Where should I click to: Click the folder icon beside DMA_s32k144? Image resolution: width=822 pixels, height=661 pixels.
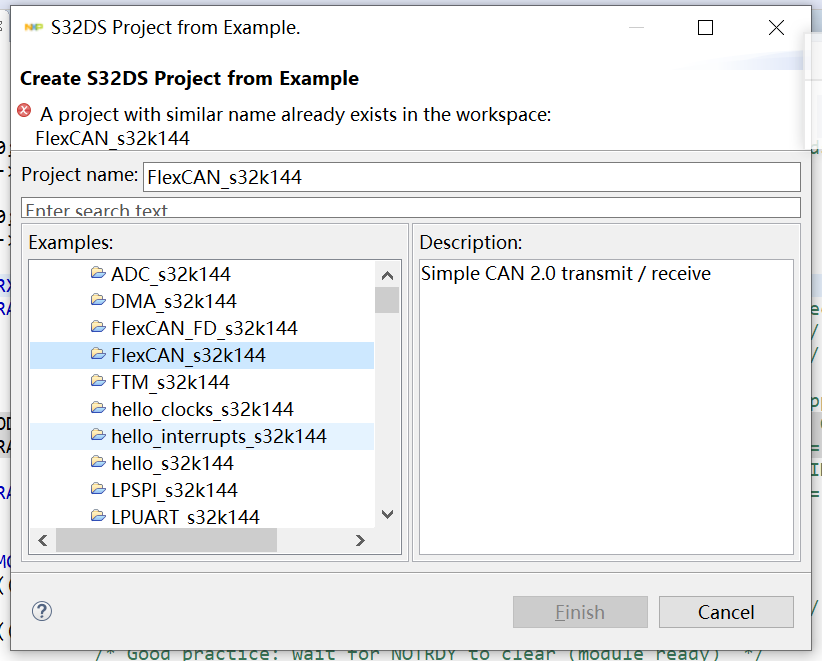click(x=98, y=301)
